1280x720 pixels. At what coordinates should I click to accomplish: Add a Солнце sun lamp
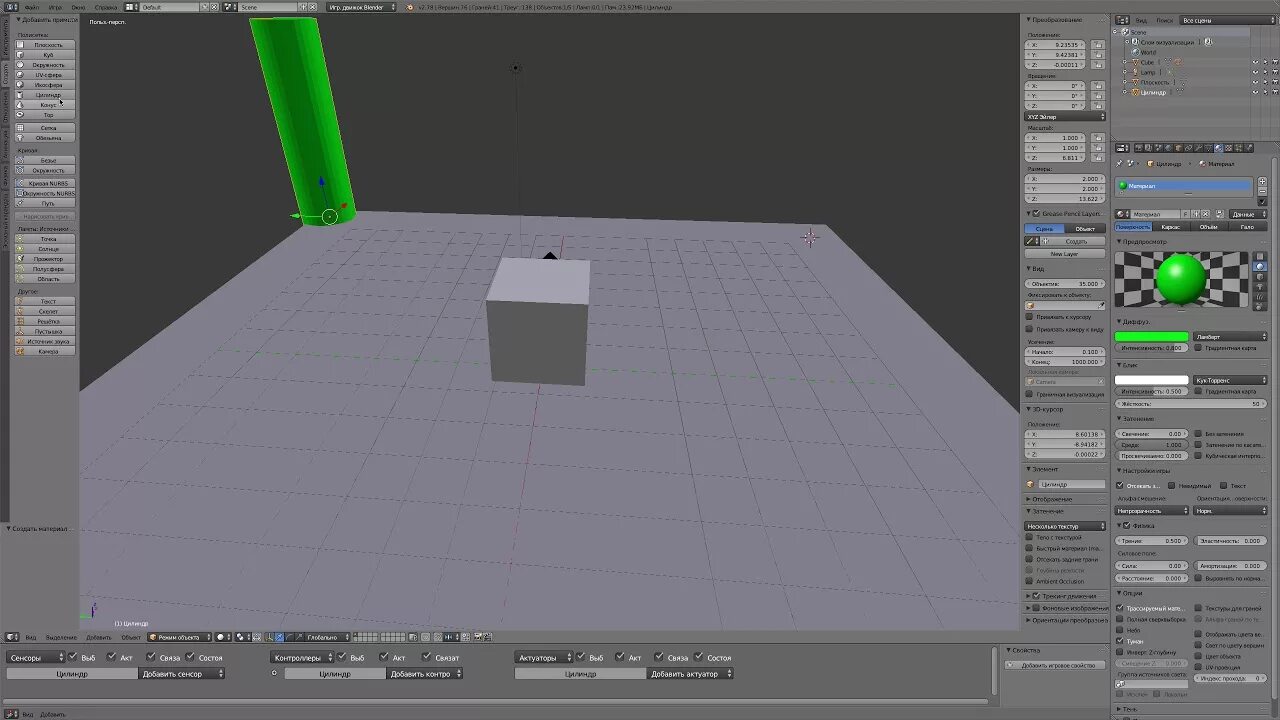pyautogui.click(x=45, y=249)
